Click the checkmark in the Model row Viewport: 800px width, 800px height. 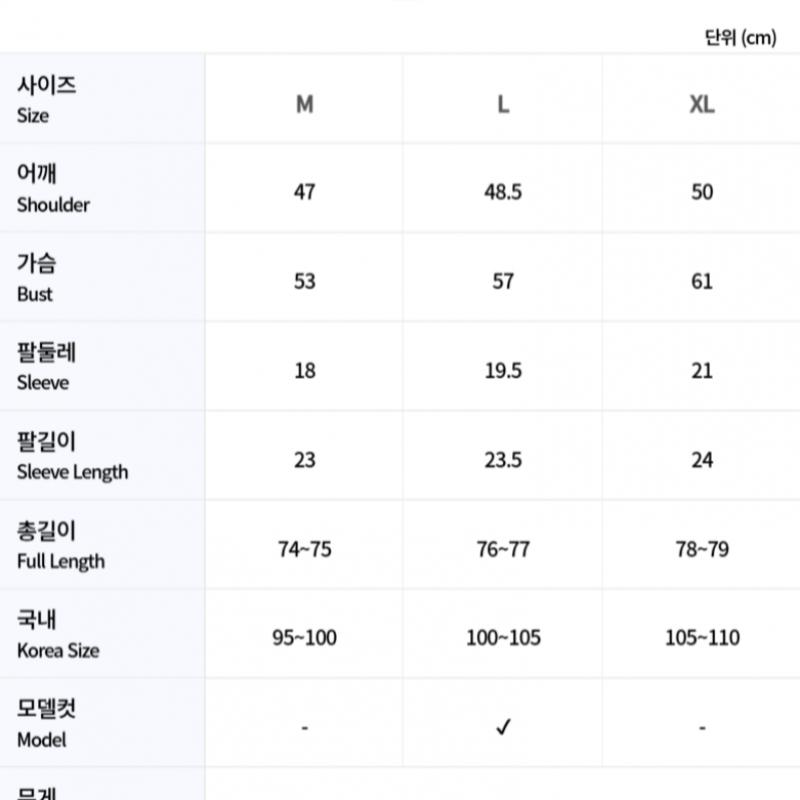(x=503, y=727)
